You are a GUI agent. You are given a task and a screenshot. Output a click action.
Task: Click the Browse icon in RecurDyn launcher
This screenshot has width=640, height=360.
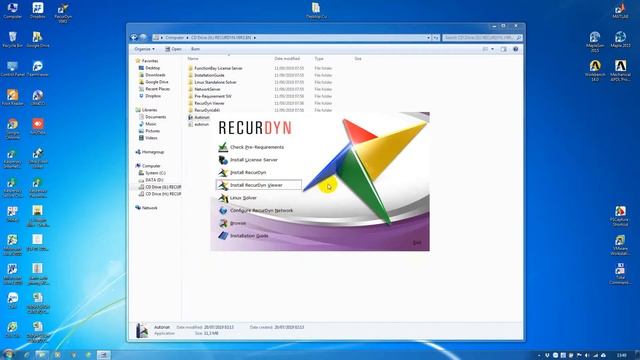click(x=223, y=223)
